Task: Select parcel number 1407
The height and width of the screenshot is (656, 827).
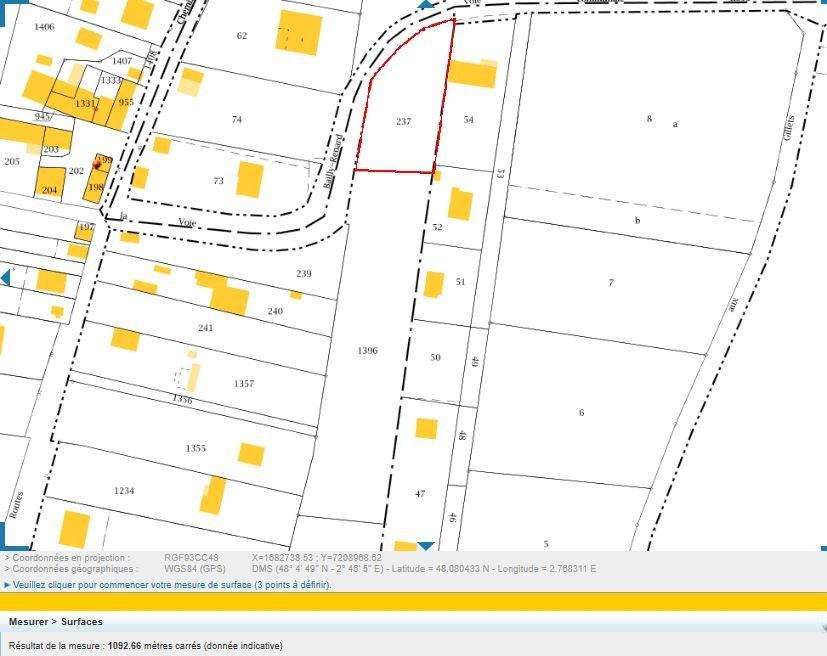Action: coord(122,61)
